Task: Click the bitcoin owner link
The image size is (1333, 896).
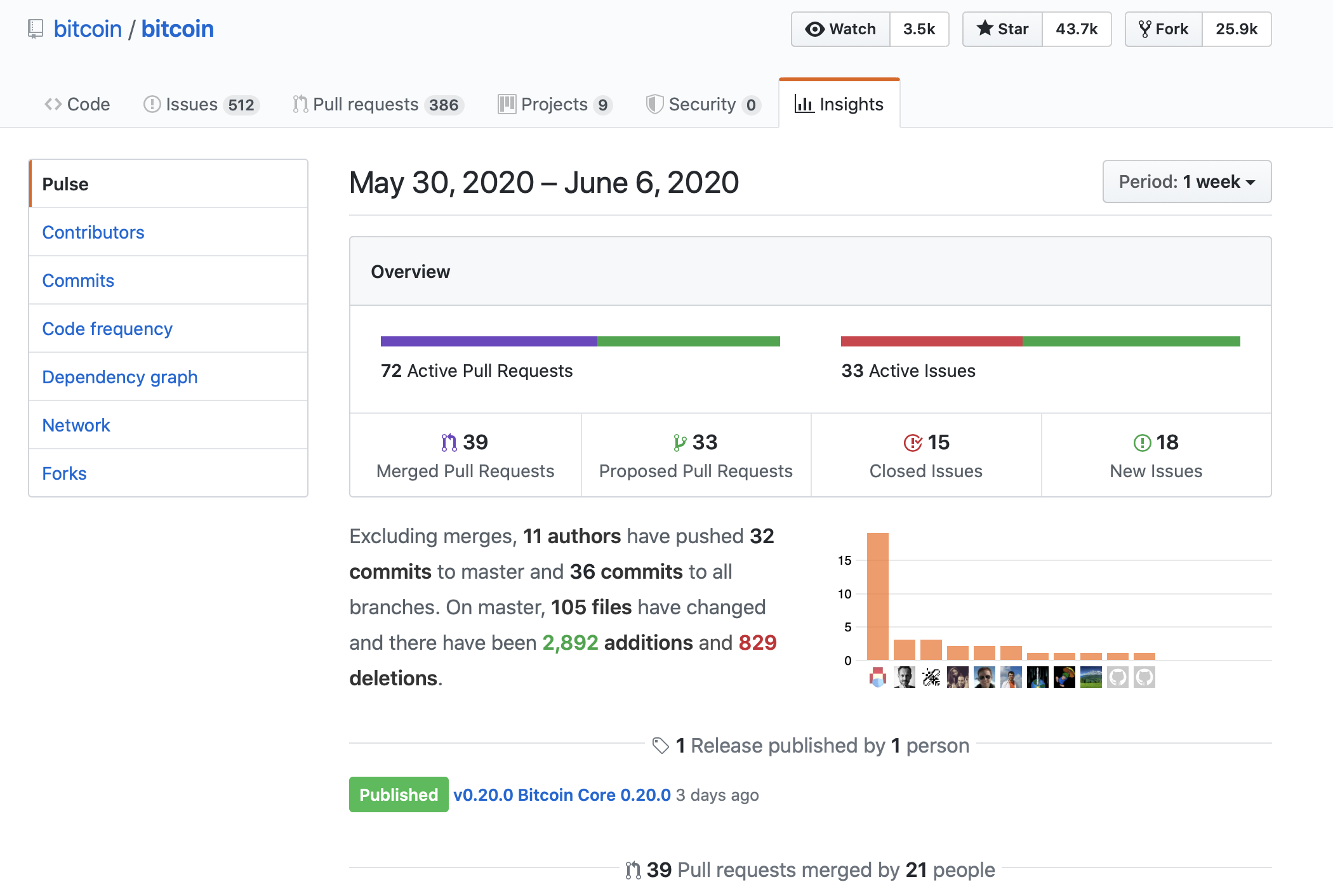Action: (88, 29)
